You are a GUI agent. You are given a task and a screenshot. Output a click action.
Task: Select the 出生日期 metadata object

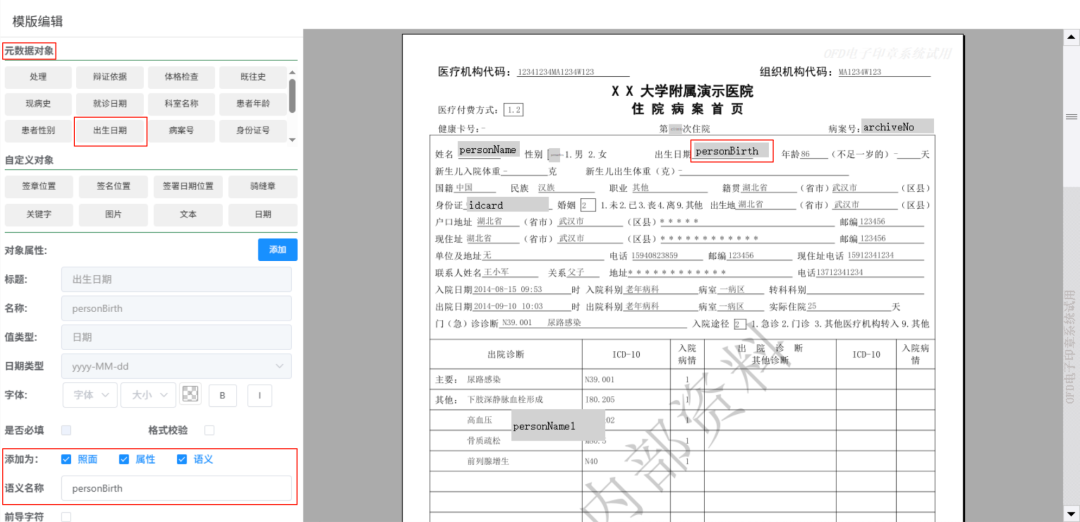coord(111,131)
